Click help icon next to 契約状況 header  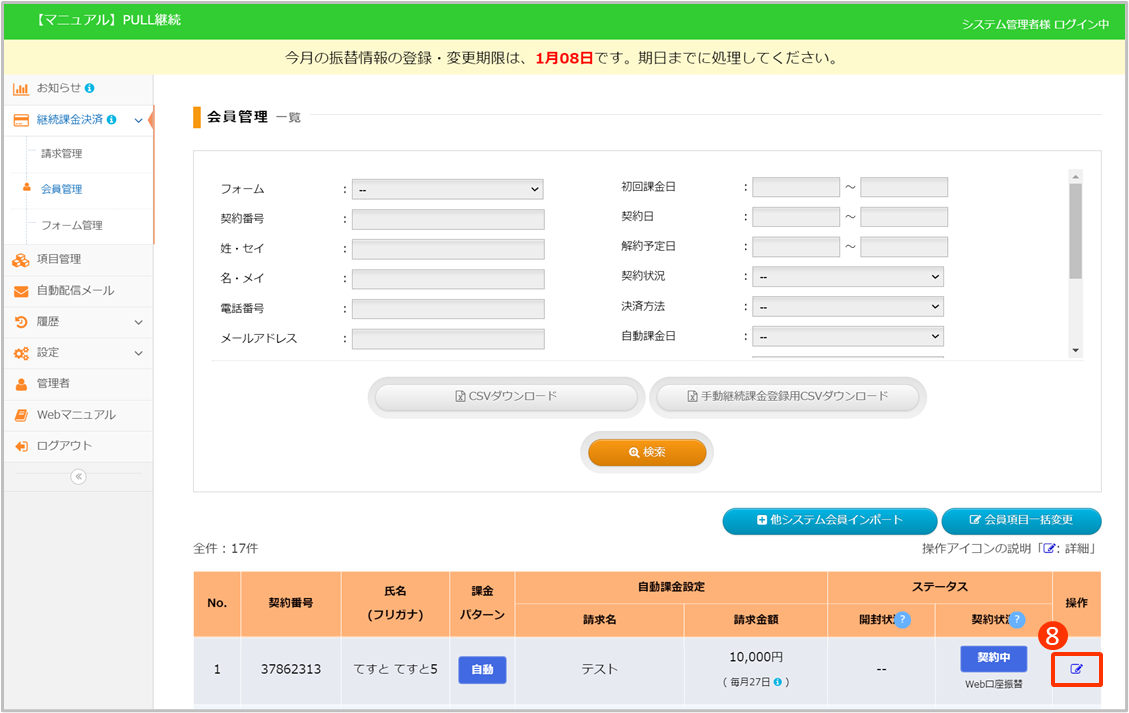[x=1017, y=619]
